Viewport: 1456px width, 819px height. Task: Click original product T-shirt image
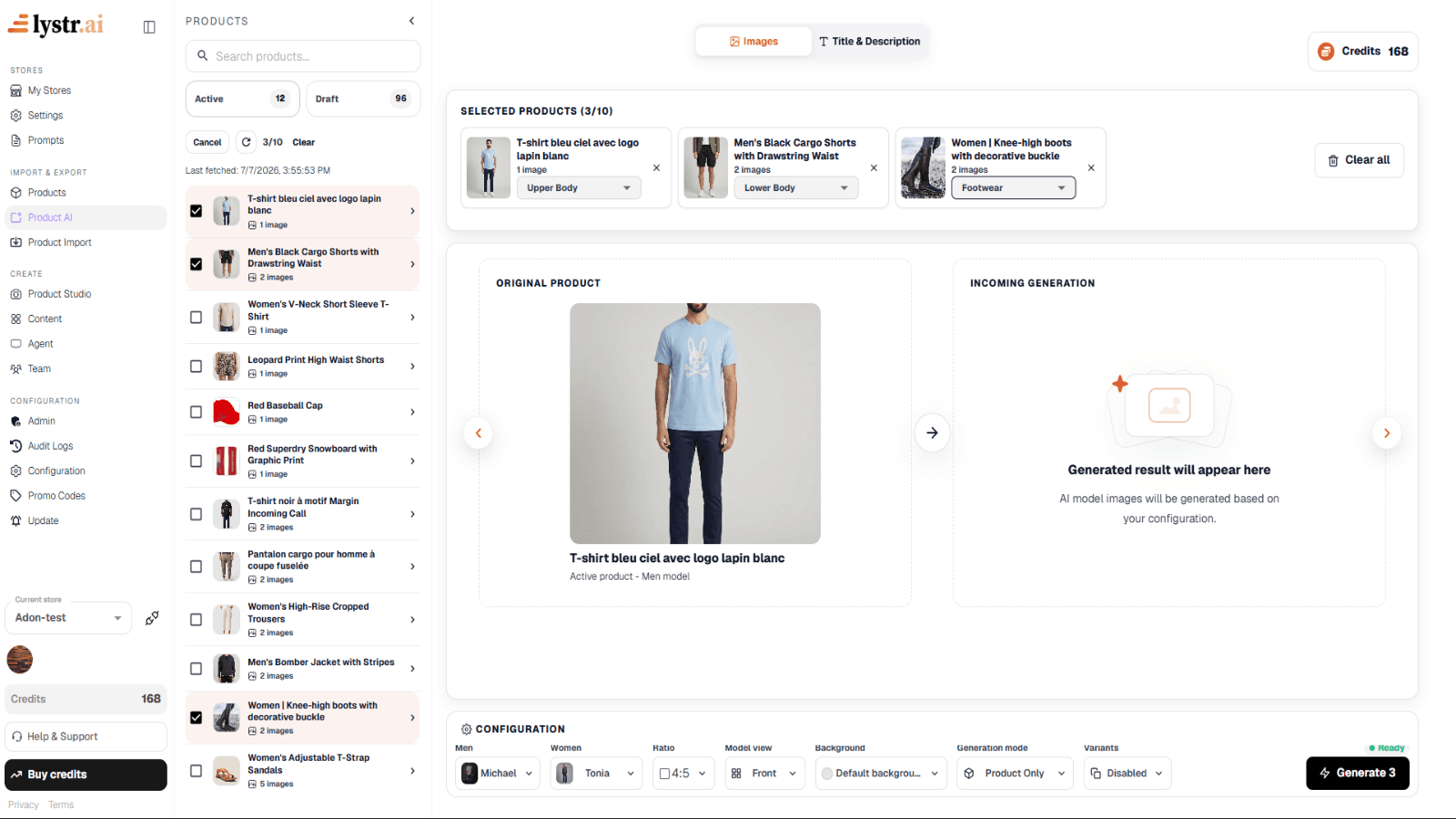click(695, 423)
